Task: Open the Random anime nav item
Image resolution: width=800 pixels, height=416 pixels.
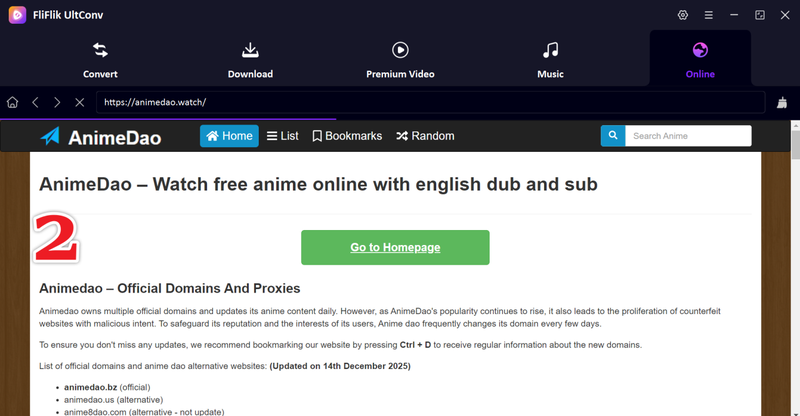Action: pyautogui.click(x=425, y=136)
